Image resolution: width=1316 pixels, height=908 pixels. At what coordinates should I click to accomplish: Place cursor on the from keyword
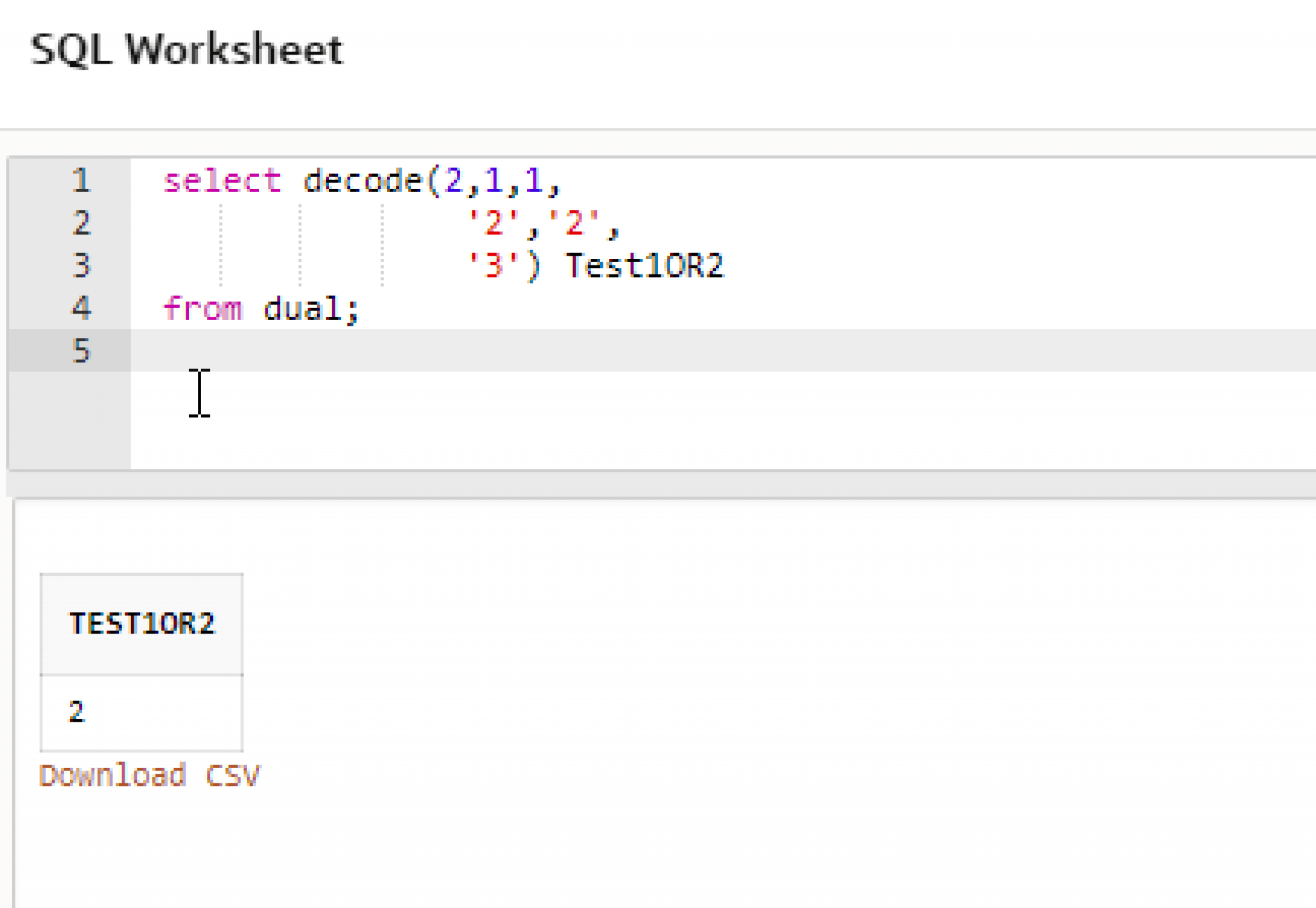coord(203,308)
